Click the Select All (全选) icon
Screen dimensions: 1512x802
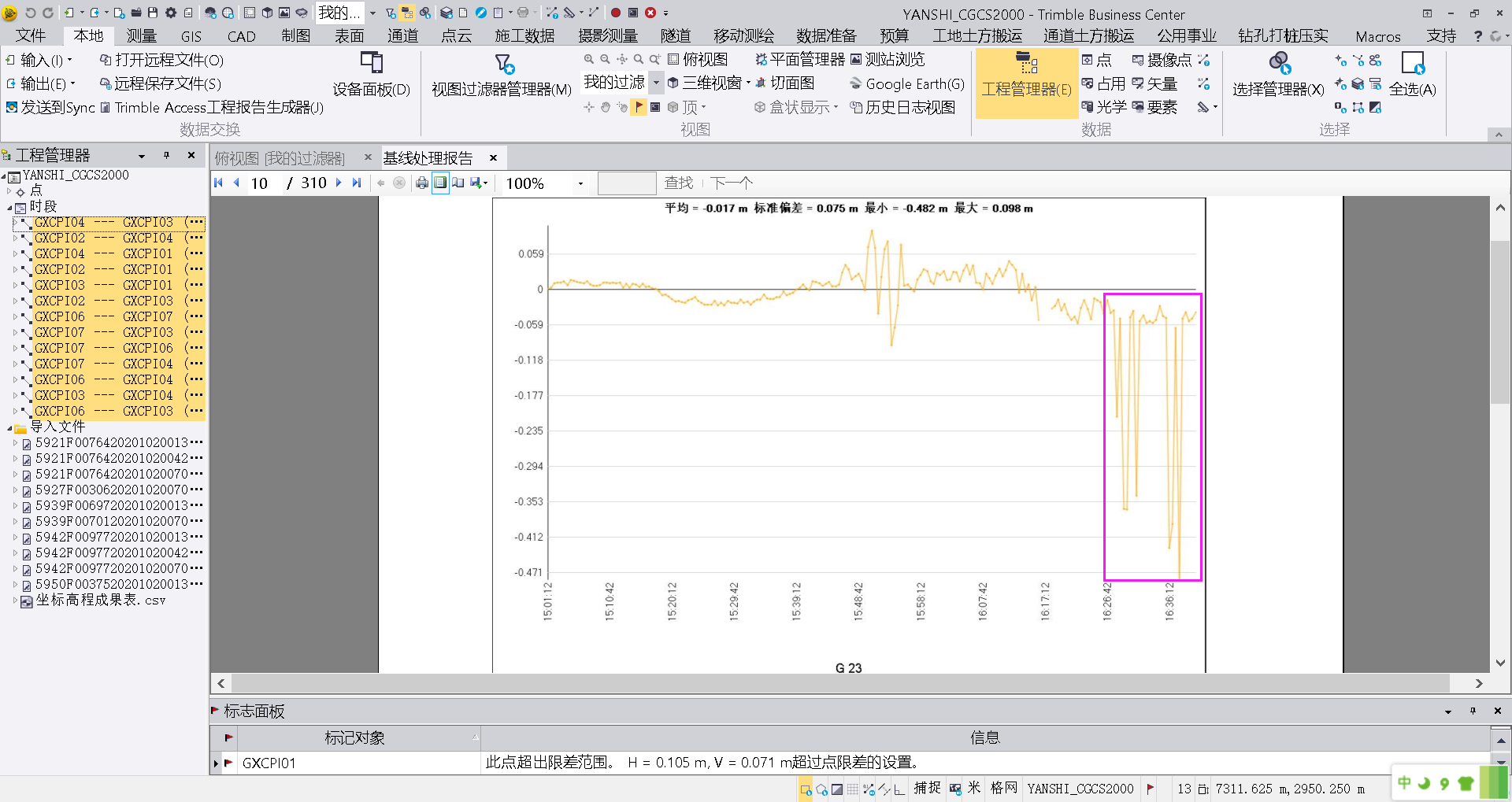click(1413, 65)
